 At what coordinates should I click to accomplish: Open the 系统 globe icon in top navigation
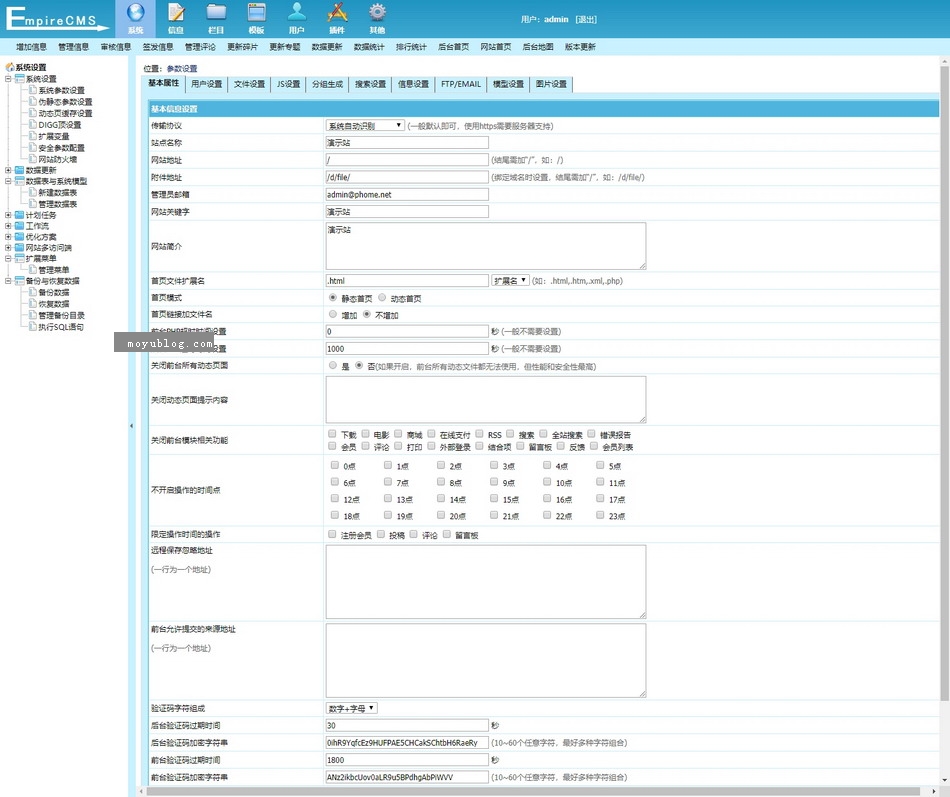[136, 12]
